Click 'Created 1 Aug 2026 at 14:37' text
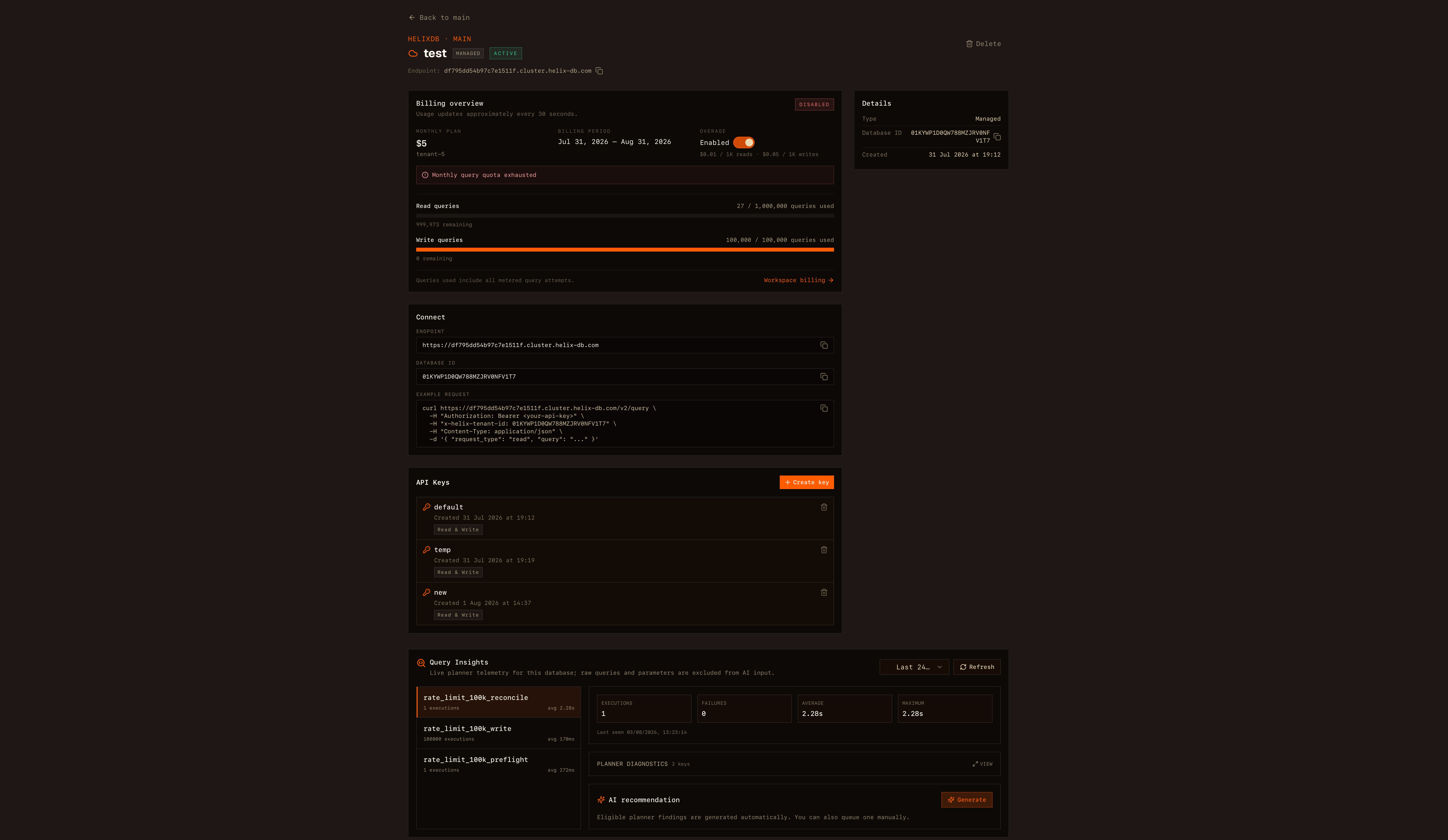Screen dimensions: 1448x840 pos(482,603)
